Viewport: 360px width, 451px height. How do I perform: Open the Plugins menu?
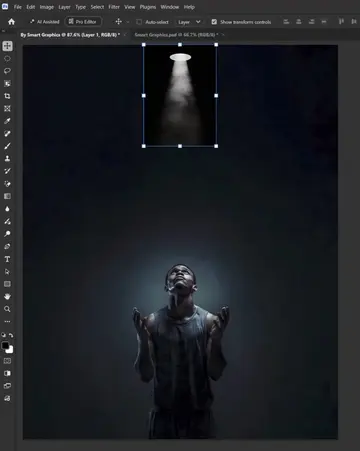point(148,7)
